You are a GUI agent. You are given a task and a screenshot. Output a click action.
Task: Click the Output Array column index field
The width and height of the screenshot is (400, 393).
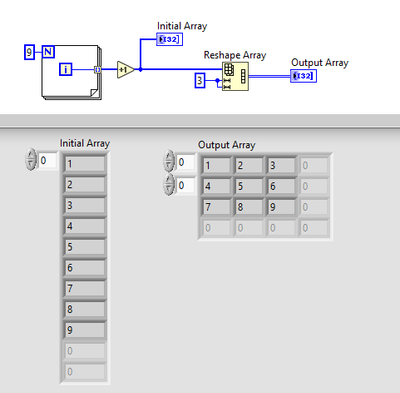pyautogui.click(x=185, y=185)
